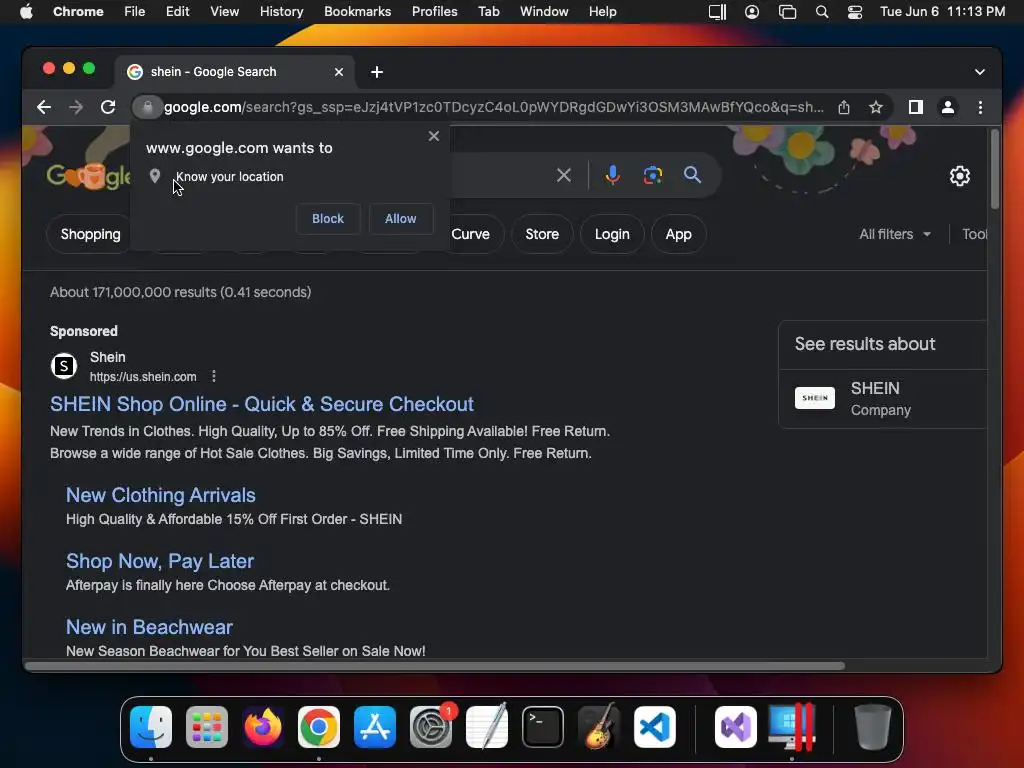The height and width of the screenshot is (768, 1024).
Task: Allow Google to know your location
Action: pos(400,219)
